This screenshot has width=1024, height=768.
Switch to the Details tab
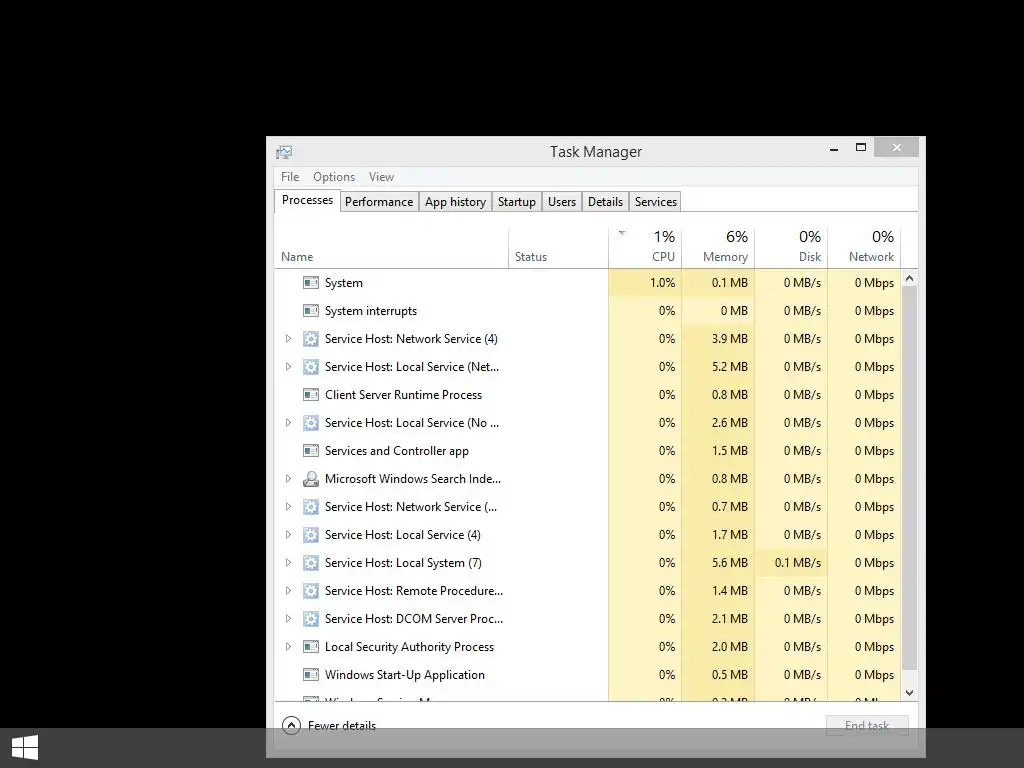(x=605, y=202)
